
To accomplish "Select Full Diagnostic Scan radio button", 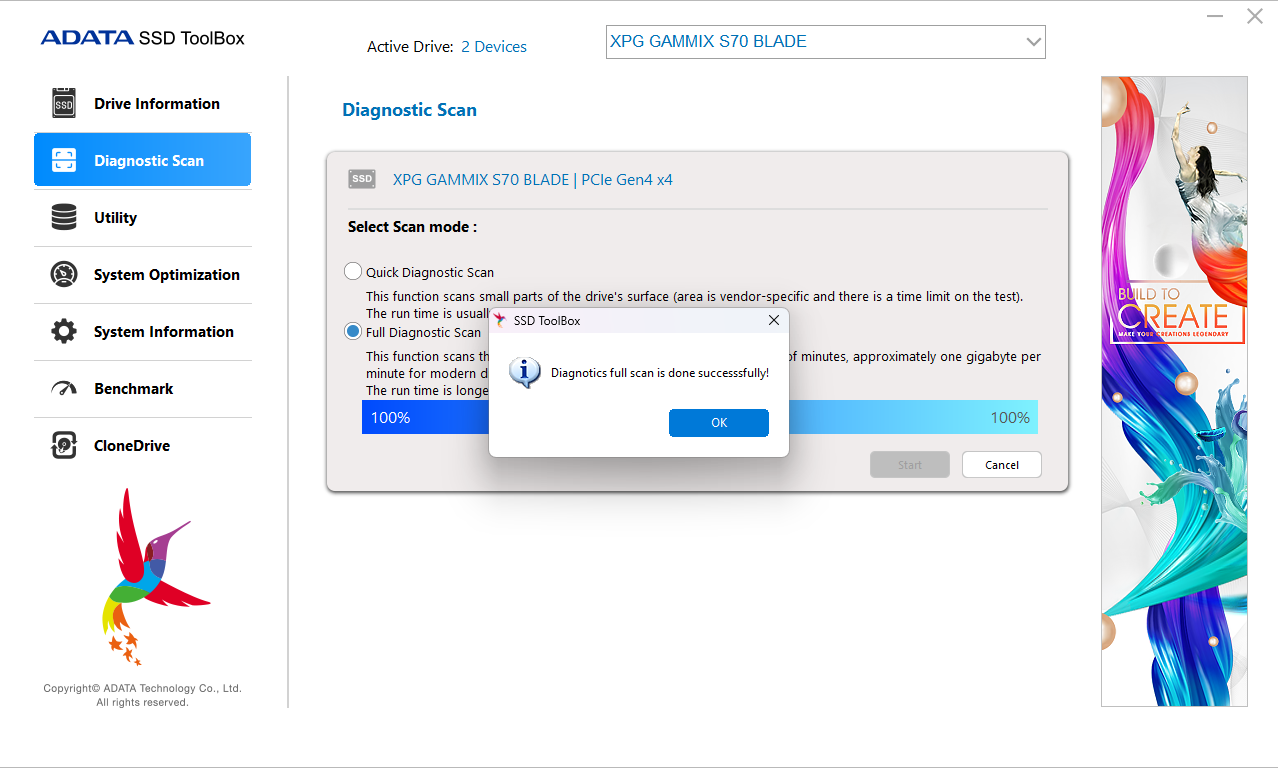I will 353,331.
